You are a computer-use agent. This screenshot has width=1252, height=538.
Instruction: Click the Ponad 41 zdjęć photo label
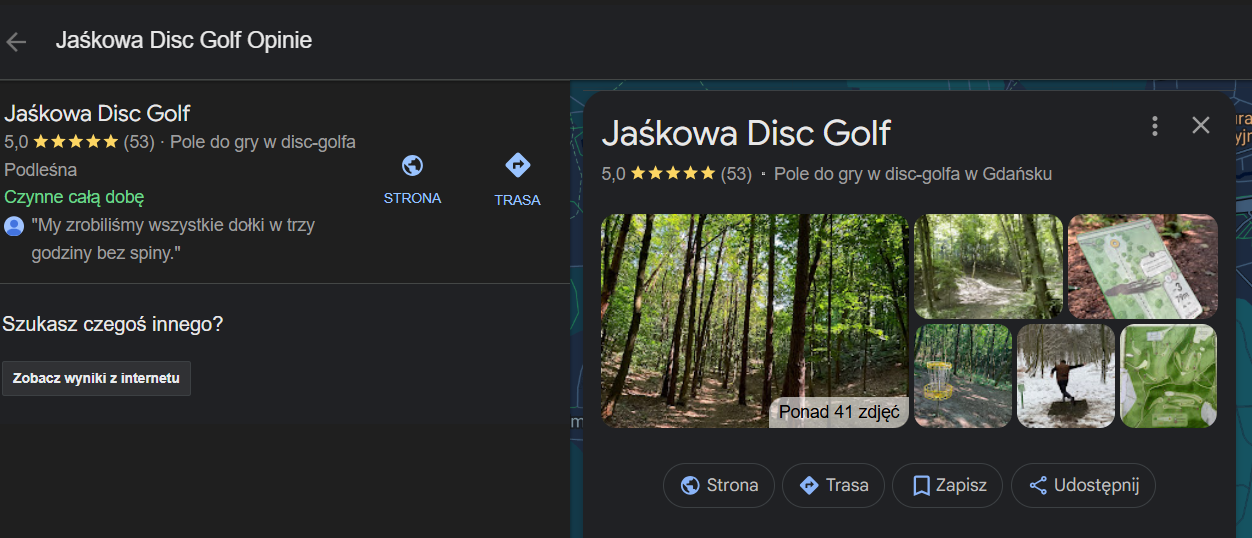(x=838, y=411)
